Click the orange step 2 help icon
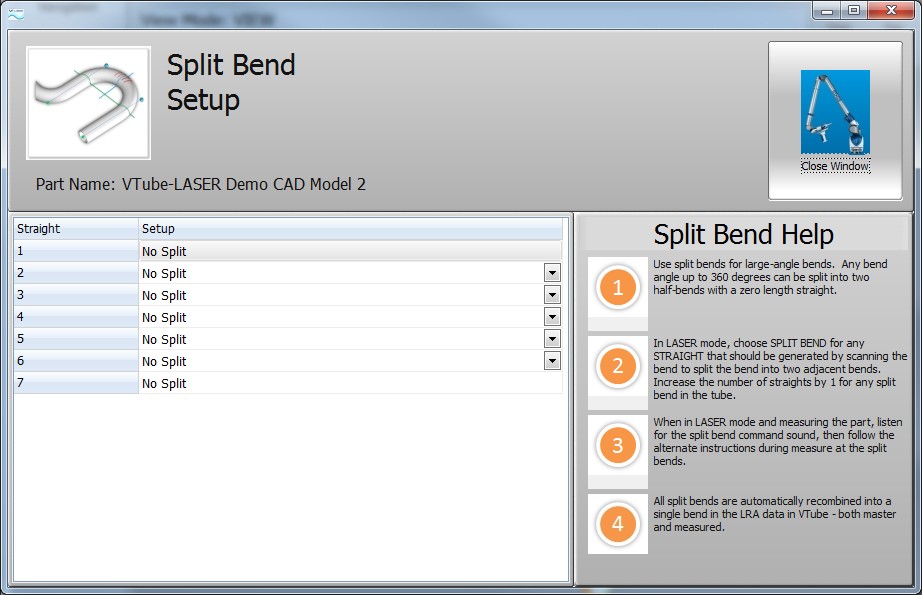 click(617, 367)
